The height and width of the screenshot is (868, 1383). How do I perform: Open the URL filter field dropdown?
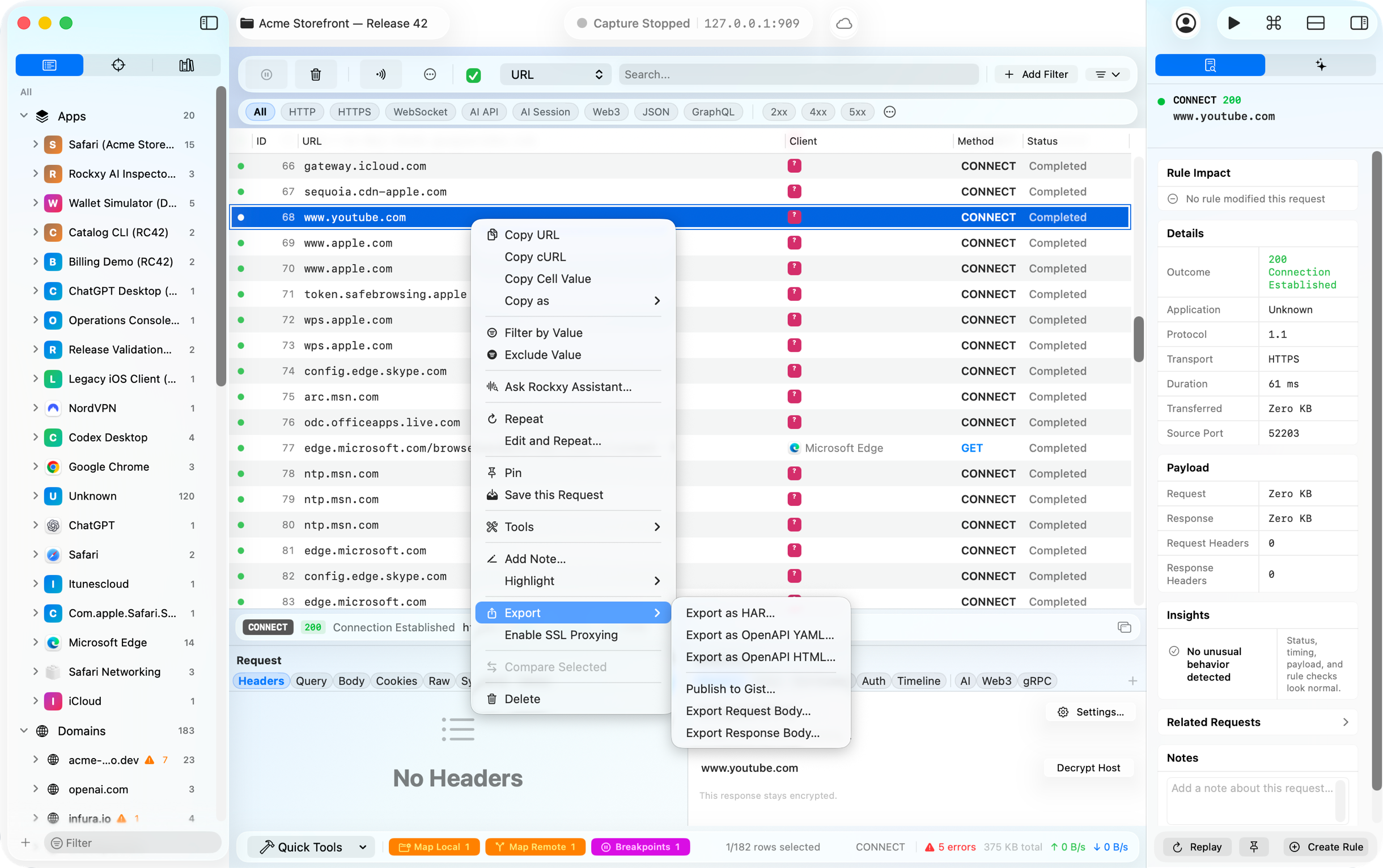(555, 75)
